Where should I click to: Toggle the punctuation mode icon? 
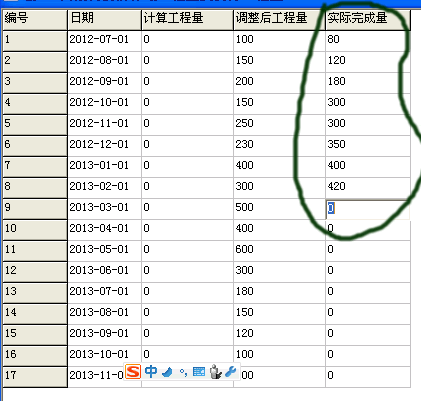point(183,372)
